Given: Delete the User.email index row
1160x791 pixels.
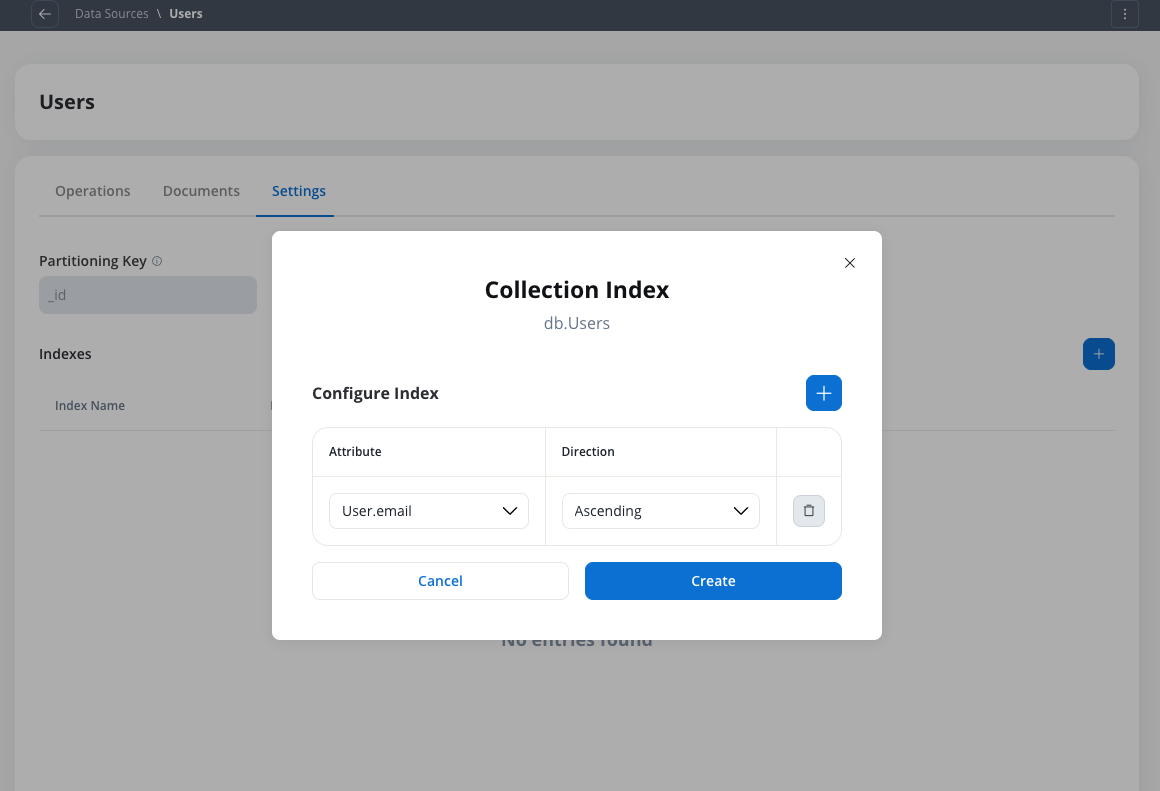Looking at the screenshot, I should pos(808,511).
